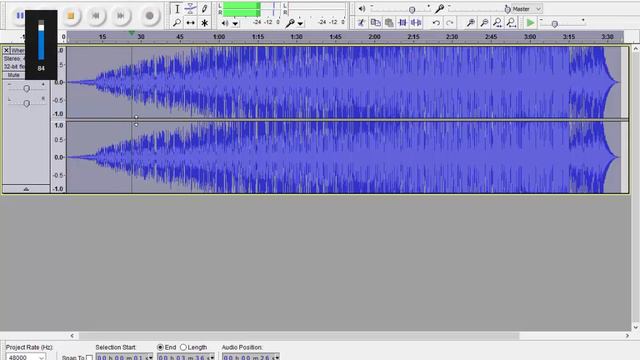Adjust the track gain slider

[x=26, y=88]
